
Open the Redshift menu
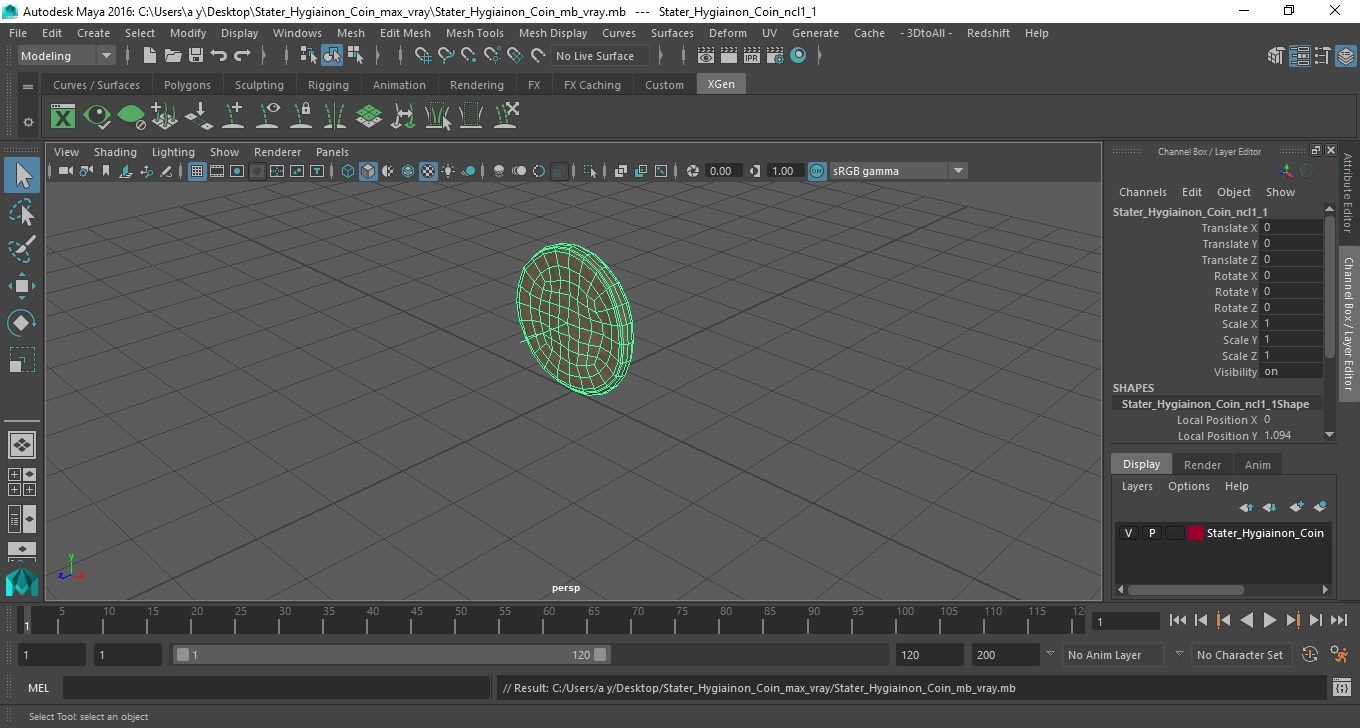[x=988, y=33]
